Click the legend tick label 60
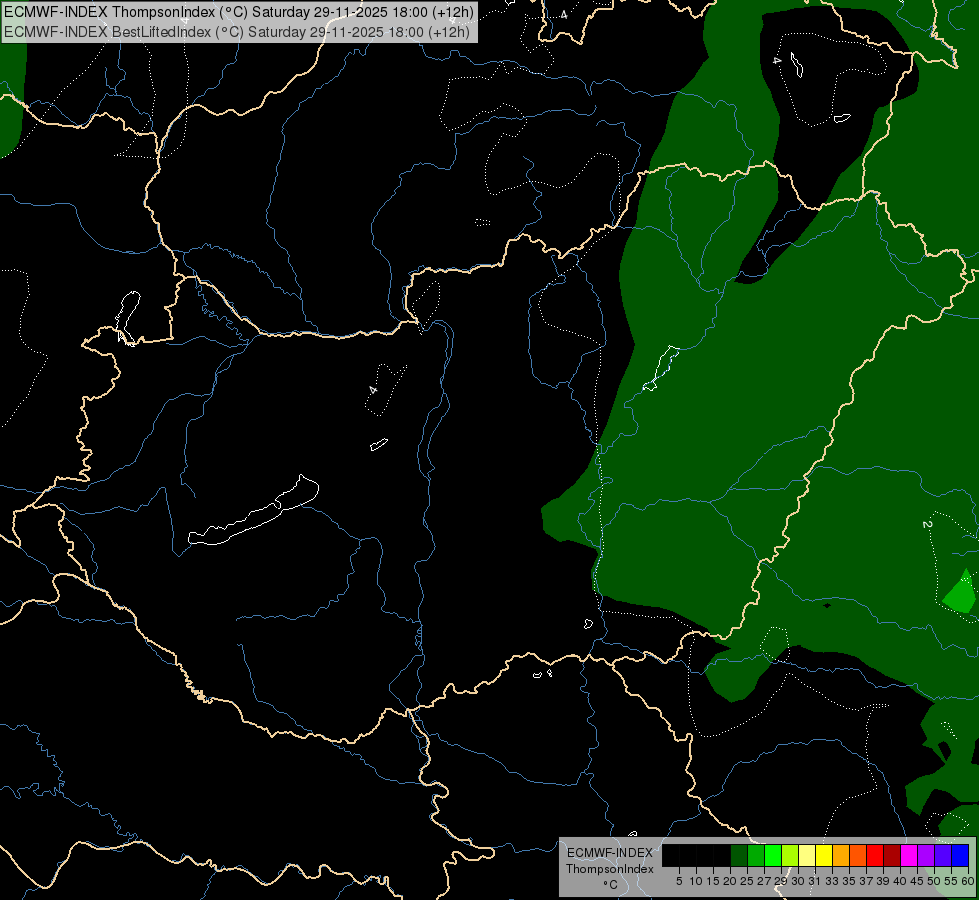 click(x=968, y=881)
